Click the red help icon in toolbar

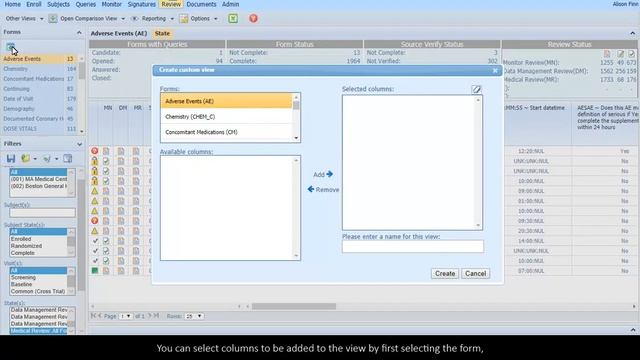point(253,18)
